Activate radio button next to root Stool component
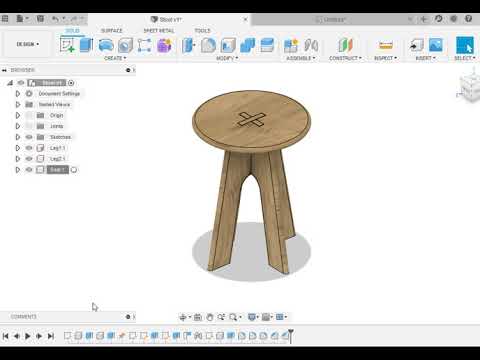Image resolution: width=480 pixels, height=360 pixels. pos(71,83)
